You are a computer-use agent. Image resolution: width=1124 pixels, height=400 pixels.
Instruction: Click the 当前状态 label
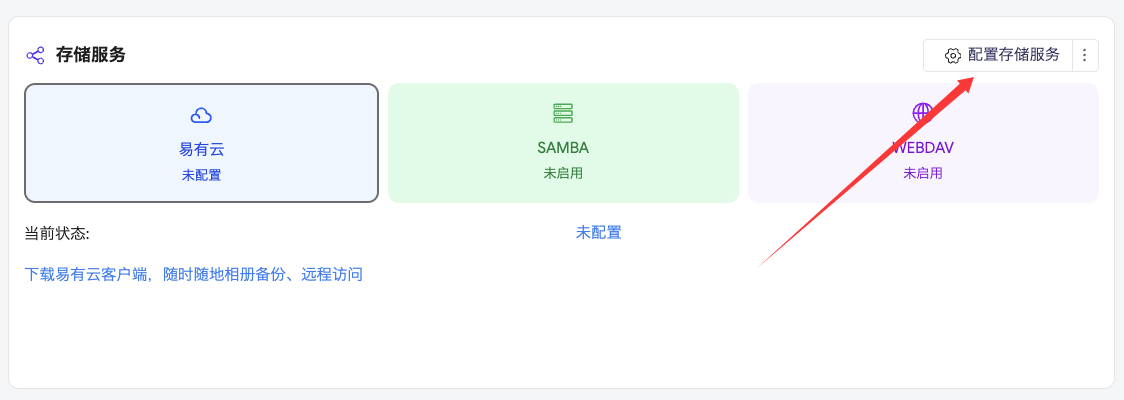coord(57,234)
